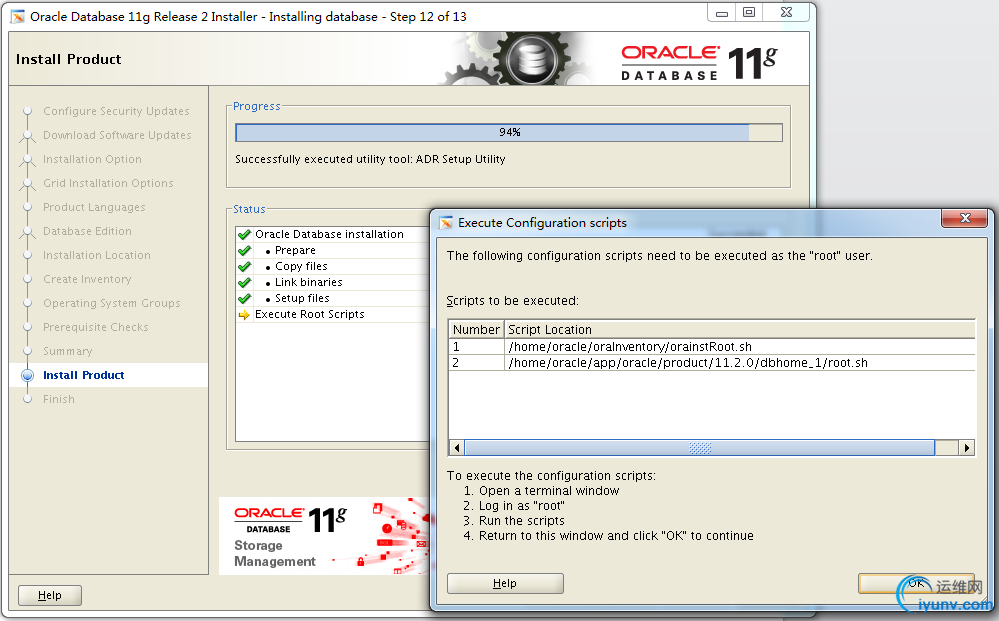
Task: Click green checkmark beside Copy files
Action: (x=244, y=266)
